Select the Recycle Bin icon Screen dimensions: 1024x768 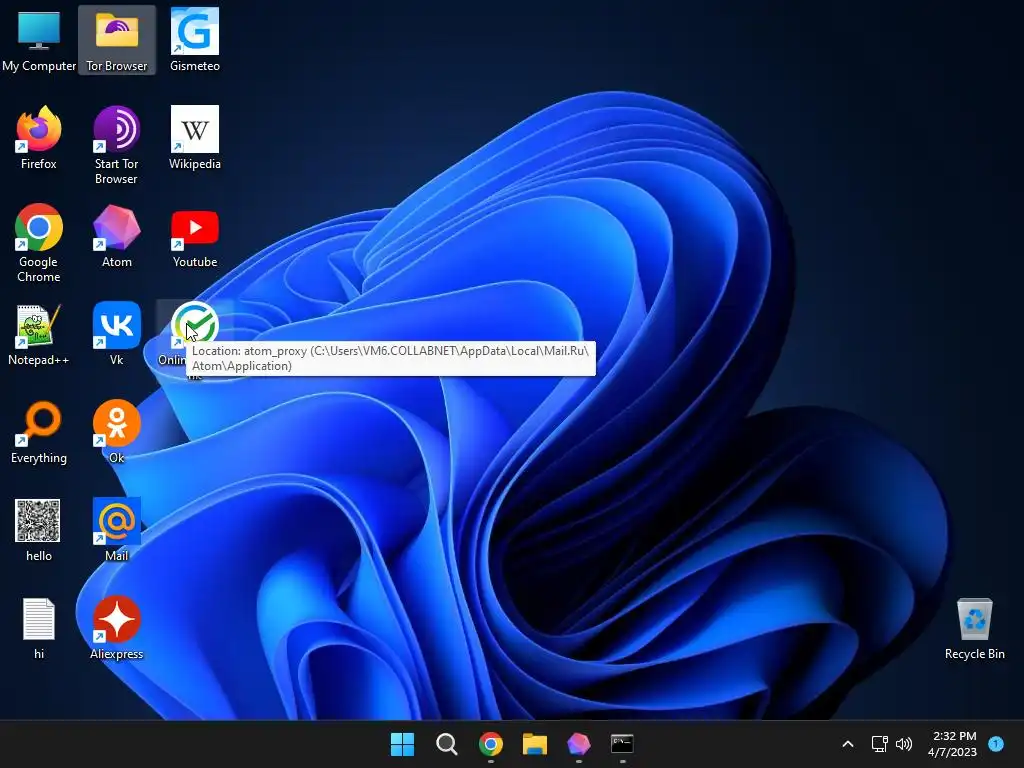click(974, 628)
